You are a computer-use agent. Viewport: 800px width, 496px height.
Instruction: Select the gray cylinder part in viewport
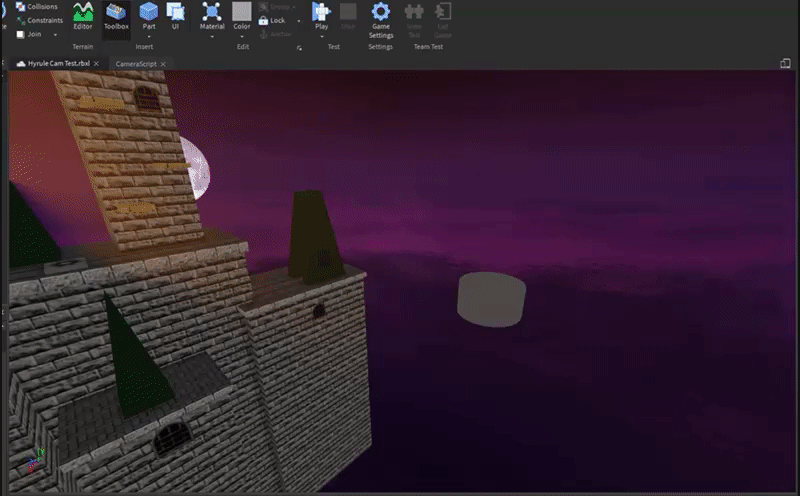pos(491,300)
